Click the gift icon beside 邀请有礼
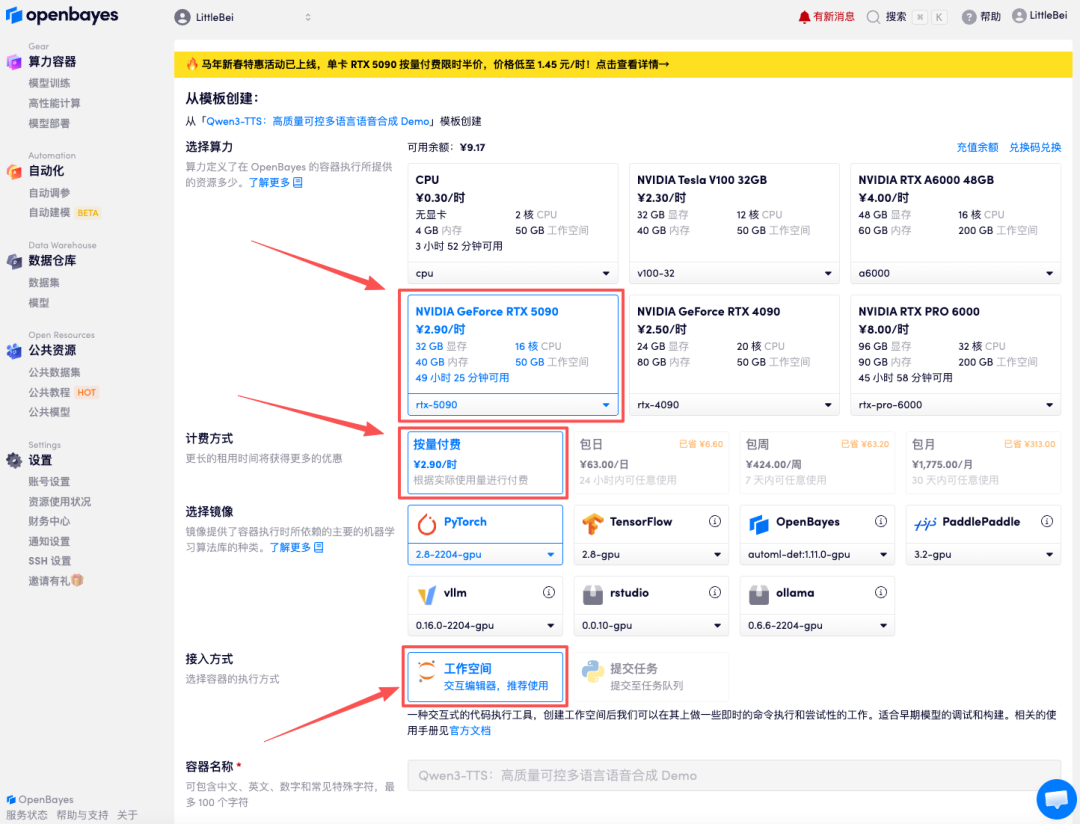 point(77,580)
